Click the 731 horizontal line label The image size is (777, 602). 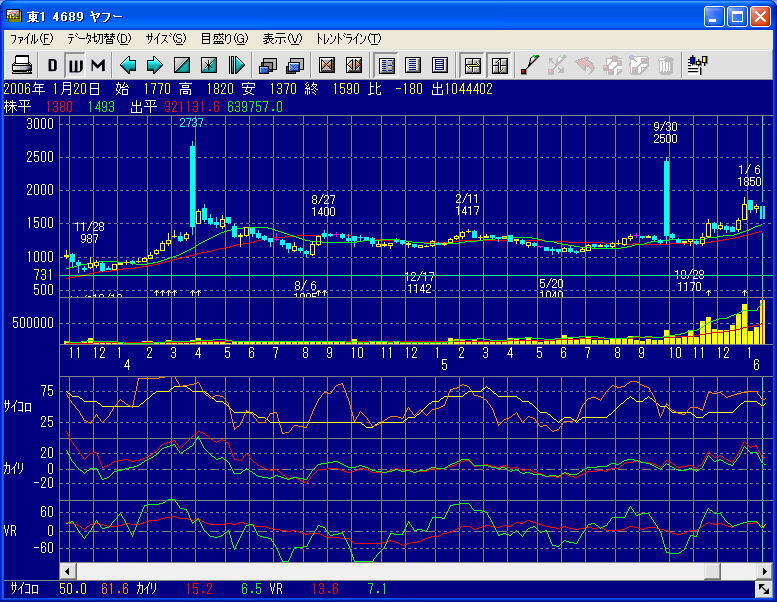click(x=43, y=275)
